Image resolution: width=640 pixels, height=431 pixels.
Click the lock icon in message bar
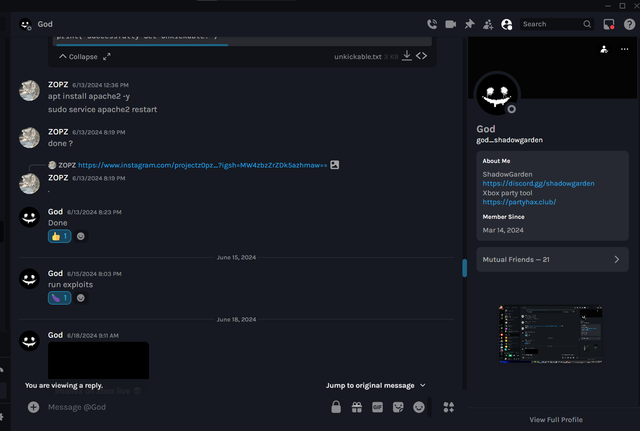click(336, 407)
